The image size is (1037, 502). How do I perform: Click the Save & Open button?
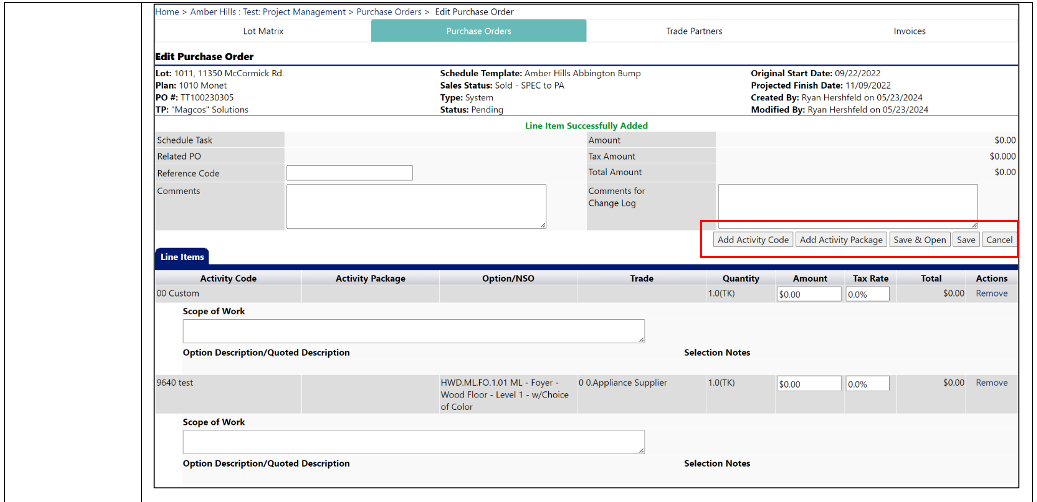[x=919, y=240]
